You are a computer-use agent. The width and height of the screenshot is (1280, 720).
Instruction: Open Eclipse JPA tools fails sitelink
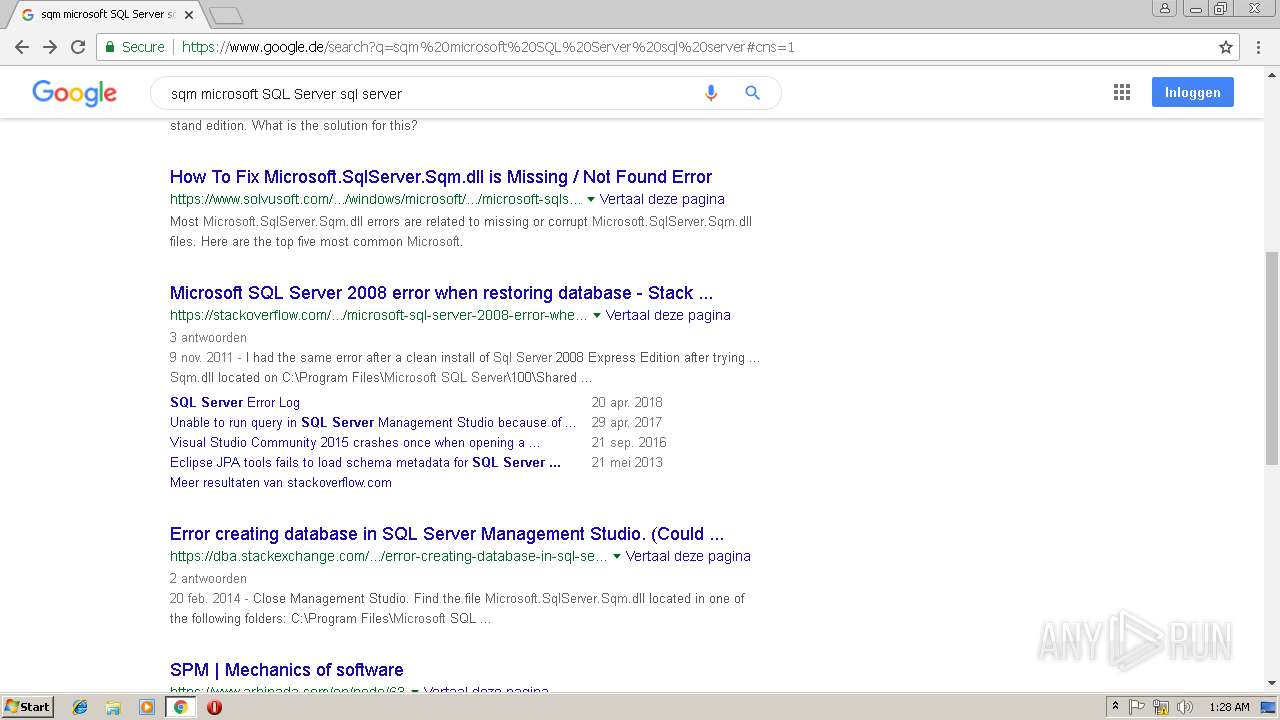pyautogui.click(x=365, y=462)
